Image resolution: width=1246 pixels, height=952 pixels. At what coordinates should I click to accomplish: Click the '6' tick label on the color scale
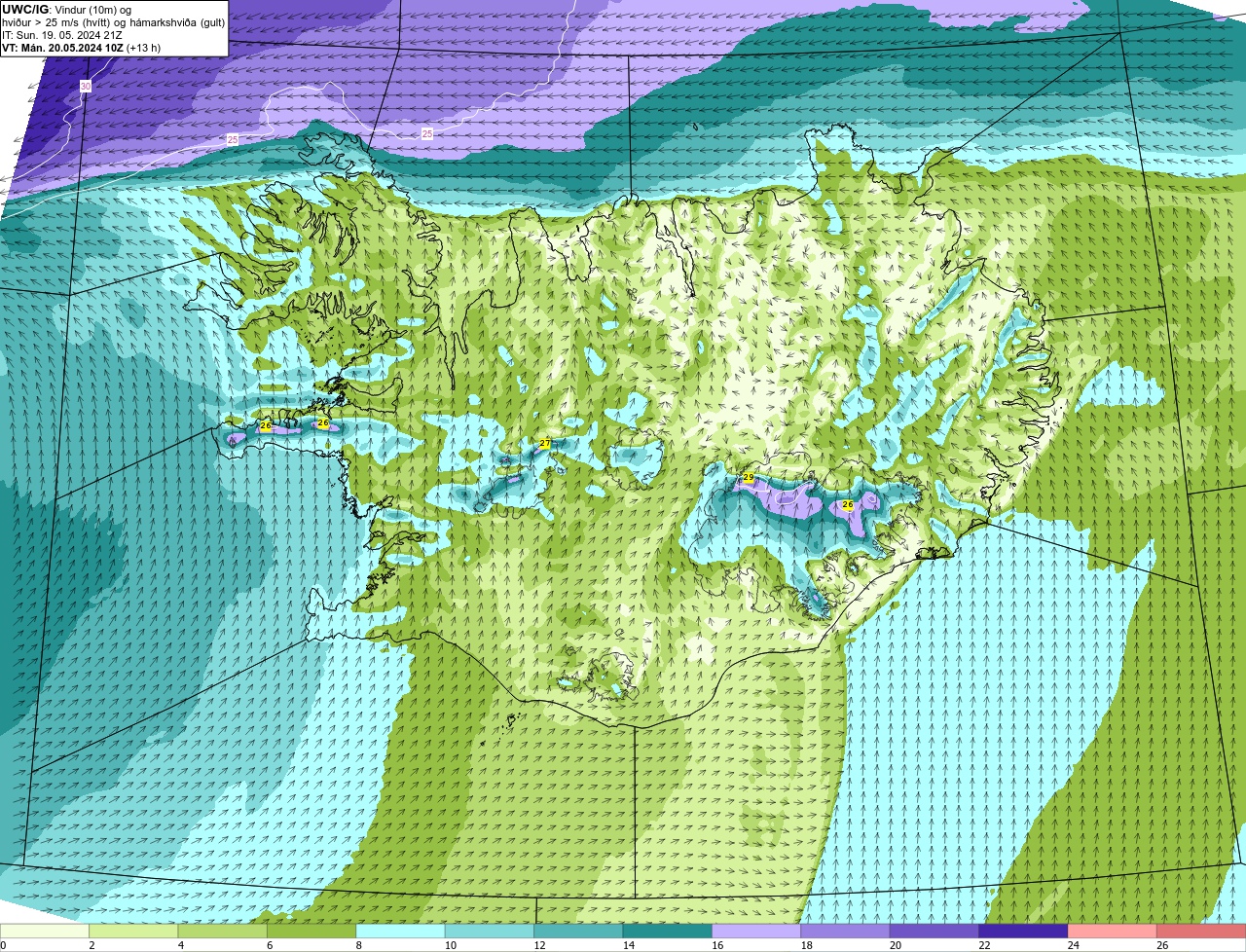pyautogui.click(x=269, y=945)
